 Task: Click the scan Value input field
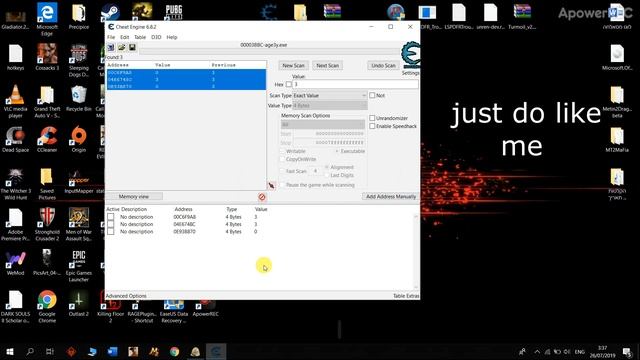(355, 84)
